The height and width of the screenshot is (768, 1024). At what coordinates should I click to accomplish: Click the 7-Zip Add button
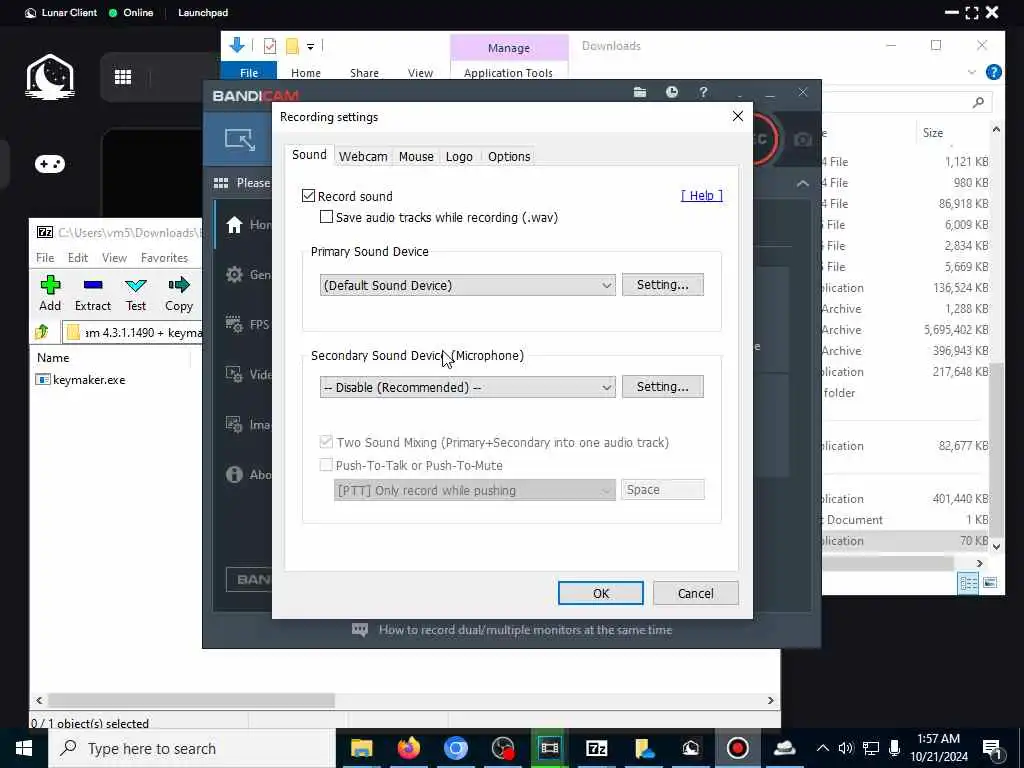(x=50, y=293)
